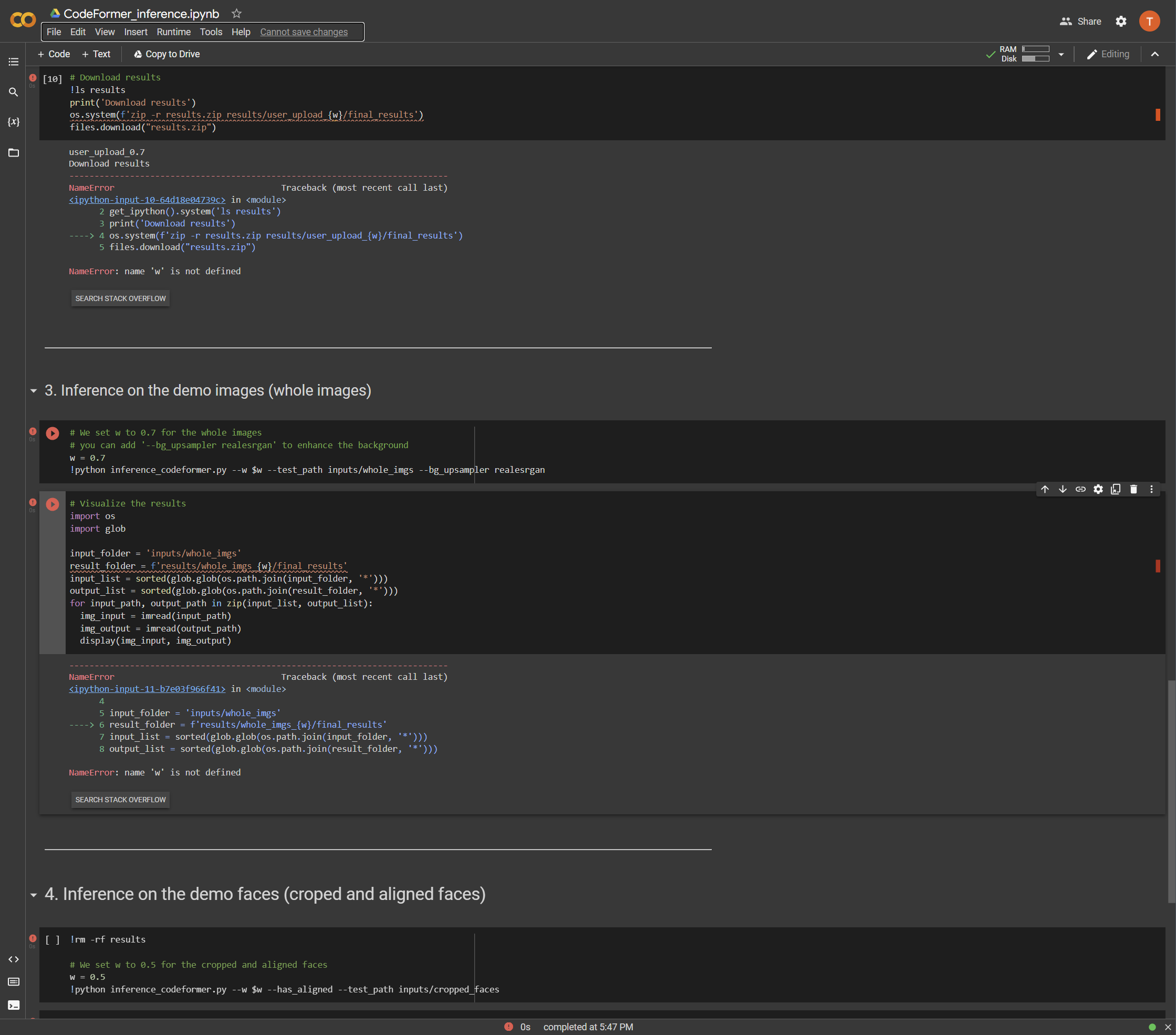
Task: Click SEARCH STACK OVERFLOW for the NameError
Action: point(120,298)
